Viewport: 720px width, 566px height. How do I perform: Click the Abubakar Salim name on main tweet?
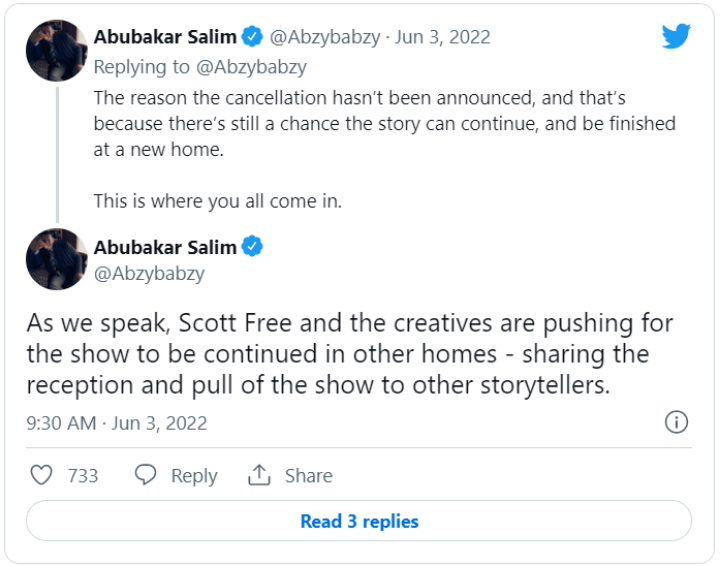(165, 247)
